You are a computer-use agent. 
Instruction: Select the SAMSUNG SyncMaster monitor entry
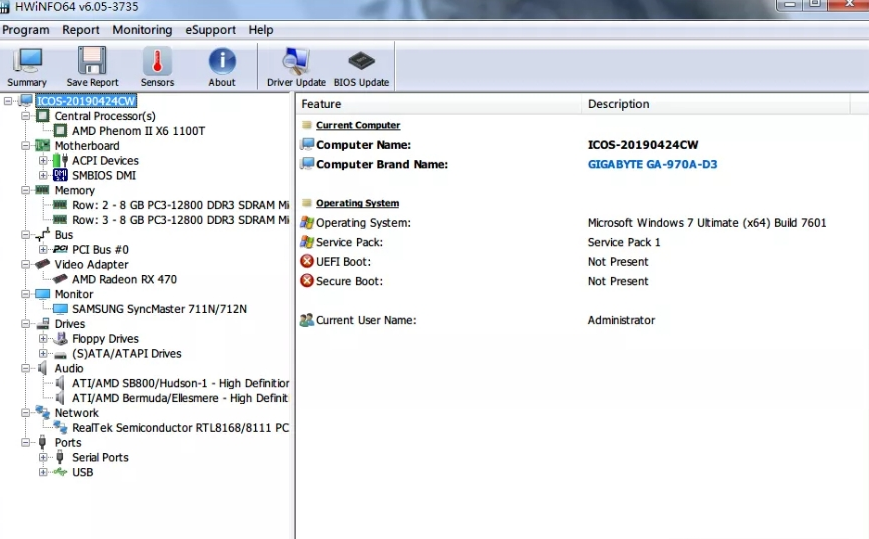[159, 309]
